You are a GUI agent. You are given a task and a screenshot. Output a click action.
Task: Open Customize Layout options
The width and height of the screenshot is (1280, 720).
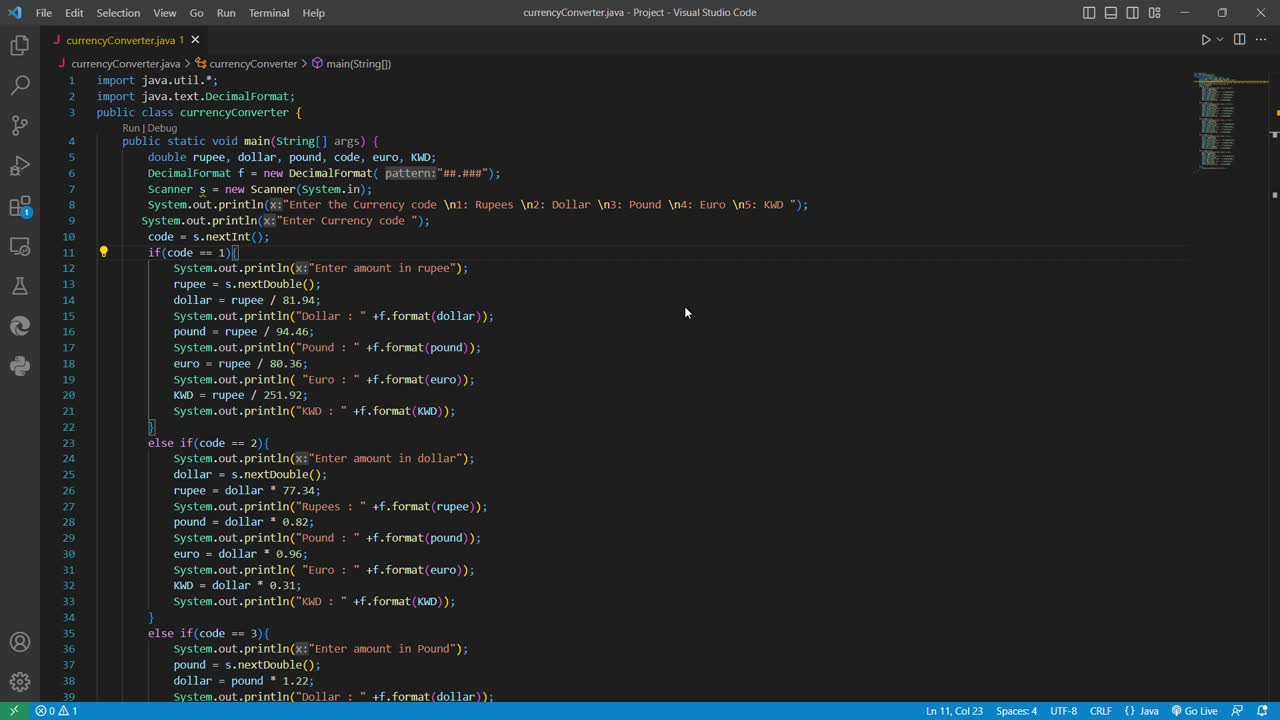pos(1155,13)
